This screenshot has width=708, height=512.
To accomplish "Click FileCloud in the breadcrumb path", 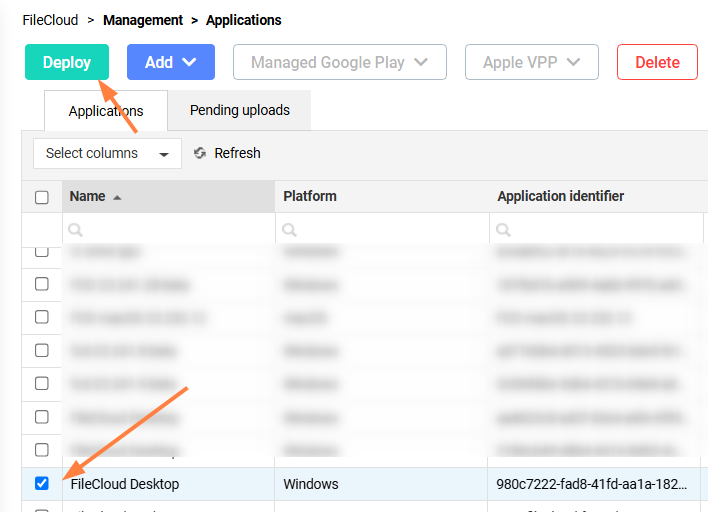I will tap(50, 20).
